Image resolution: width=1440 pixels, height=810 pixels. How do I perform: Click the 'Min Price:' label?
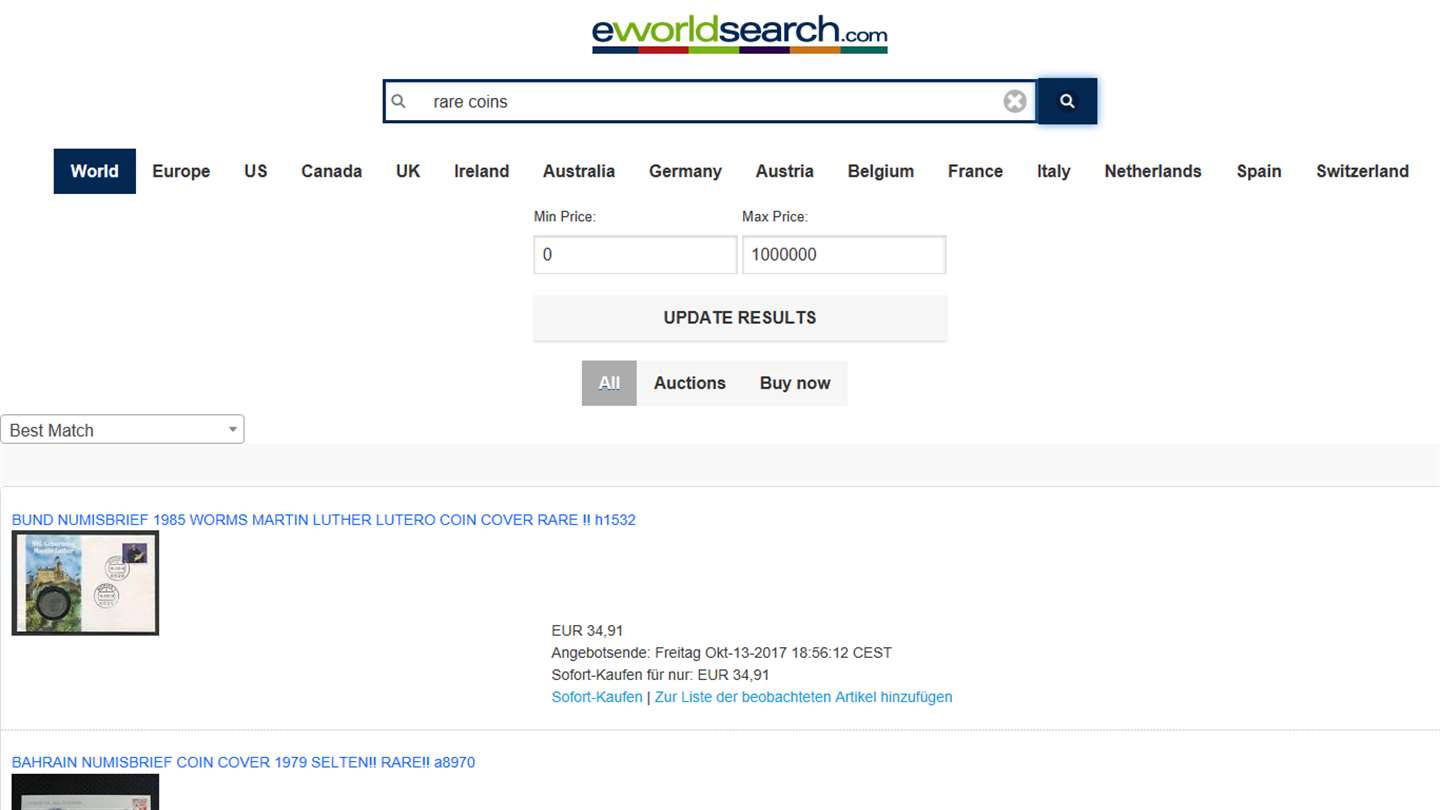click(x=564, y=217)
